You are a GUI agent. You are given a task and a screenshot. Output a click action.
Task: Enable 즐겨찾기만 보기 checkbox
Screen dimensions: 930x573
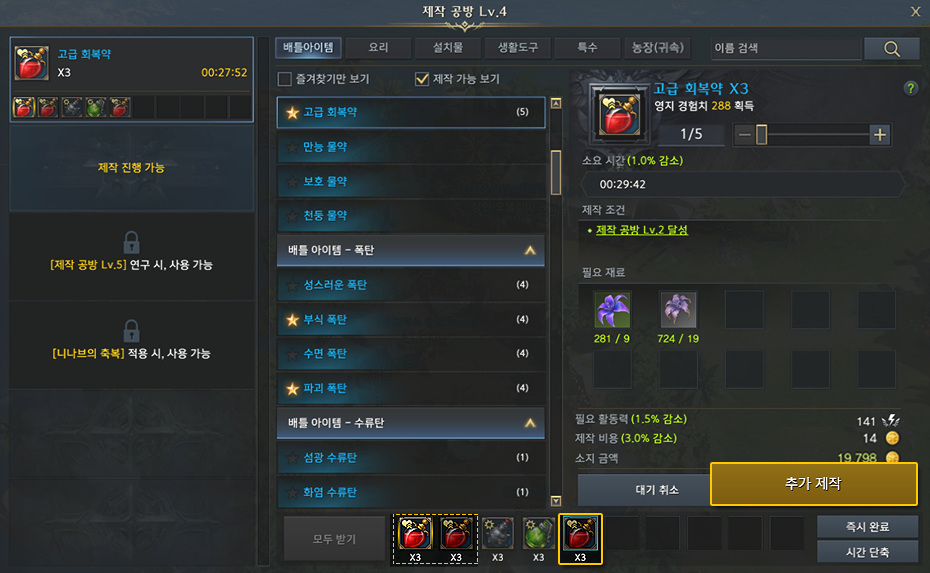[285, 79]
